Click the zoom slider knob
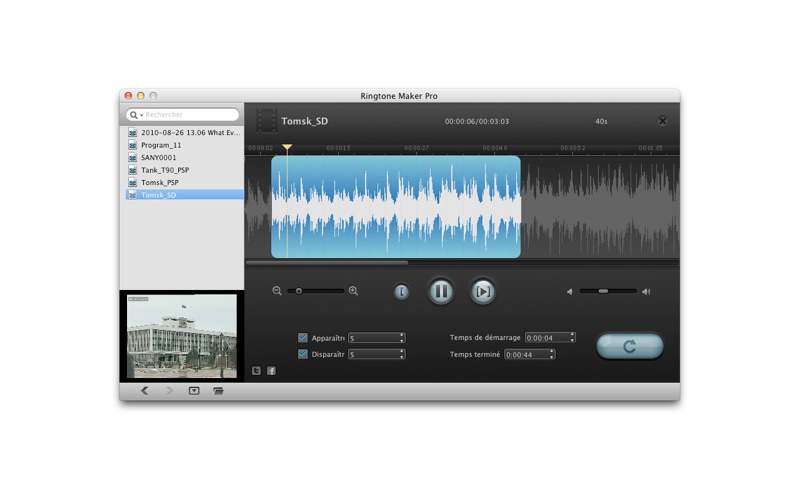Screen dimensions: 800x500 coord(299,291)
